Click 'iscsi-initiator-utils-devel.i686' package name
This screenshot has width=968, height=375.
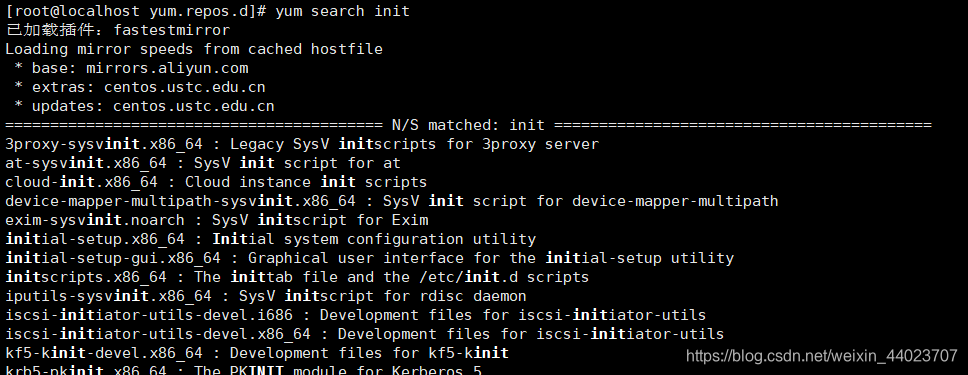[x=149, y=315]
